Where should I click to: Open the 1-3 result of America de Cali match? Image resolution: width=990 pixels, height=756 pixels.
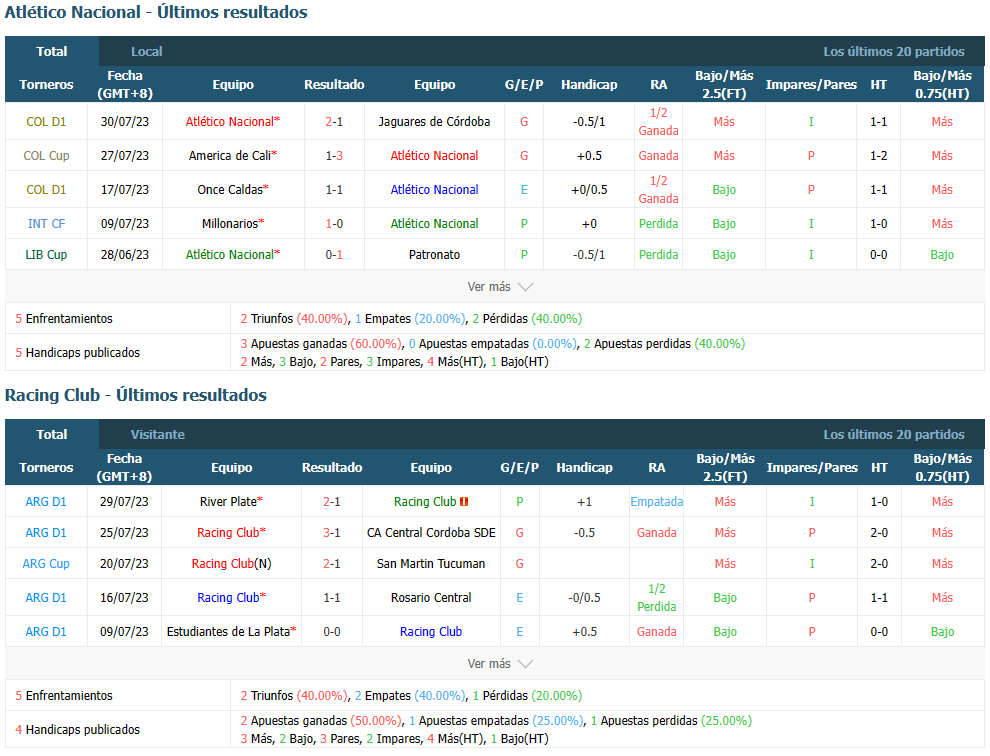pyautogui.click(x=334, y=156)
